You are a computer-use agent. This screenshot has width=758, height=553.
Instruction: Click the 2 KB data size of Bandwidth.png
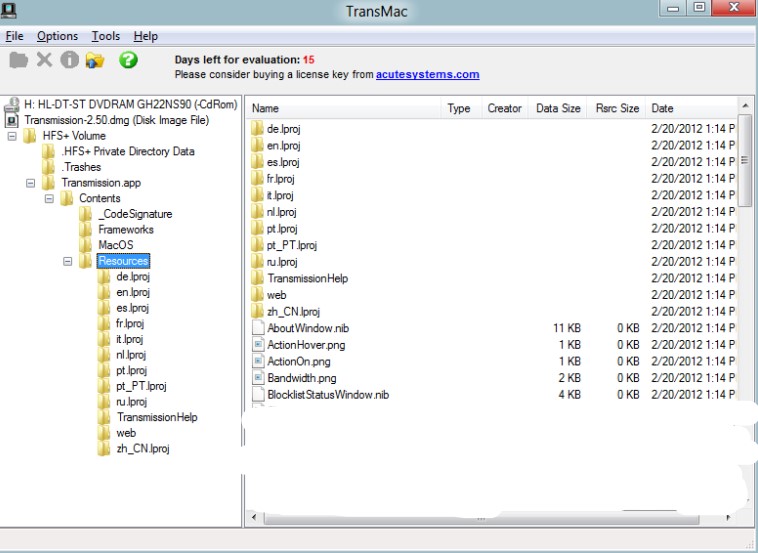(x=569, y=378)
